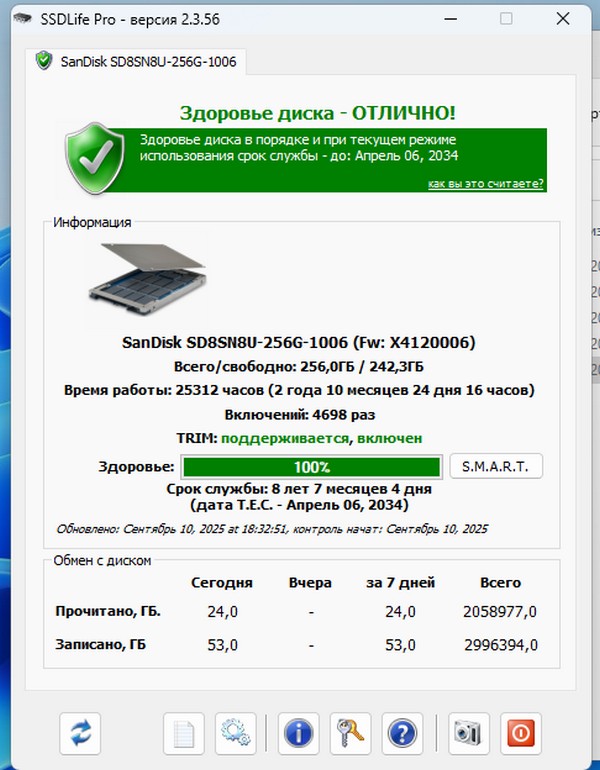Click the 'Всего' column header
The height and width of the screenshot is (770, 600).
(x=500, y=582)
